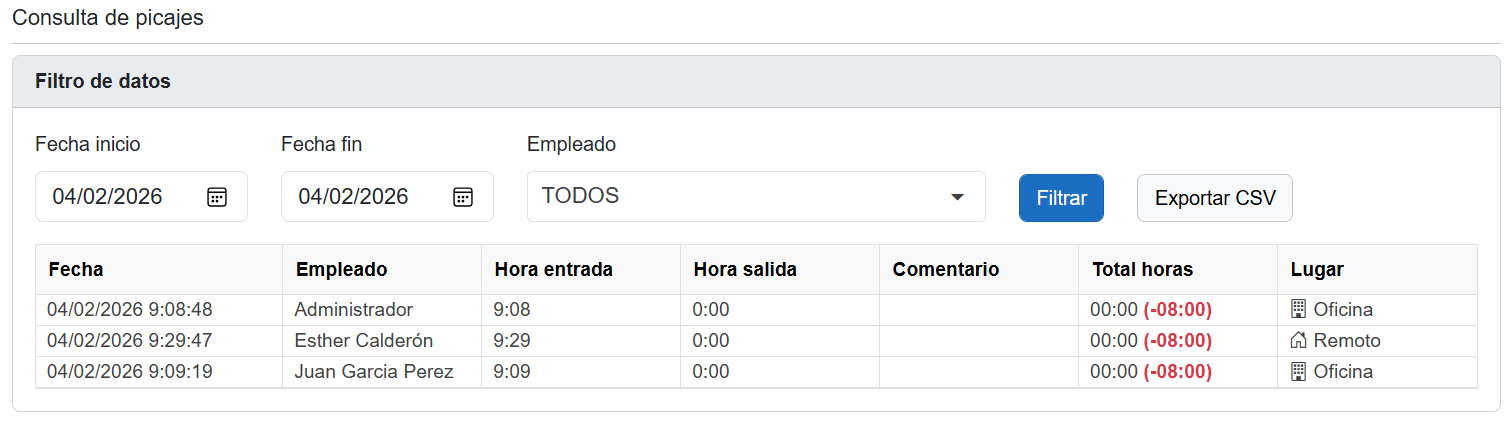Open the Fecha inicio calendar picker icon
The image size is (1512, 422).
217,197
